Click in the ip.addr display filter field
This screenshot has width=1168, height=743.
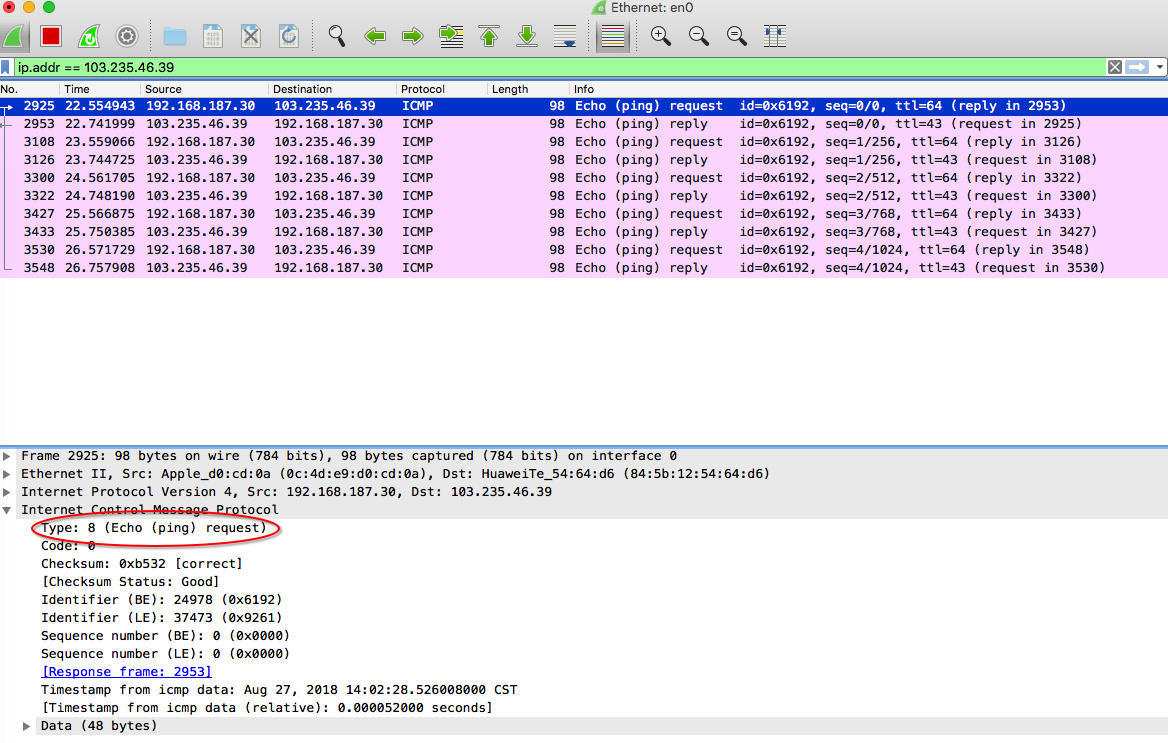click(x=559, y=67)
